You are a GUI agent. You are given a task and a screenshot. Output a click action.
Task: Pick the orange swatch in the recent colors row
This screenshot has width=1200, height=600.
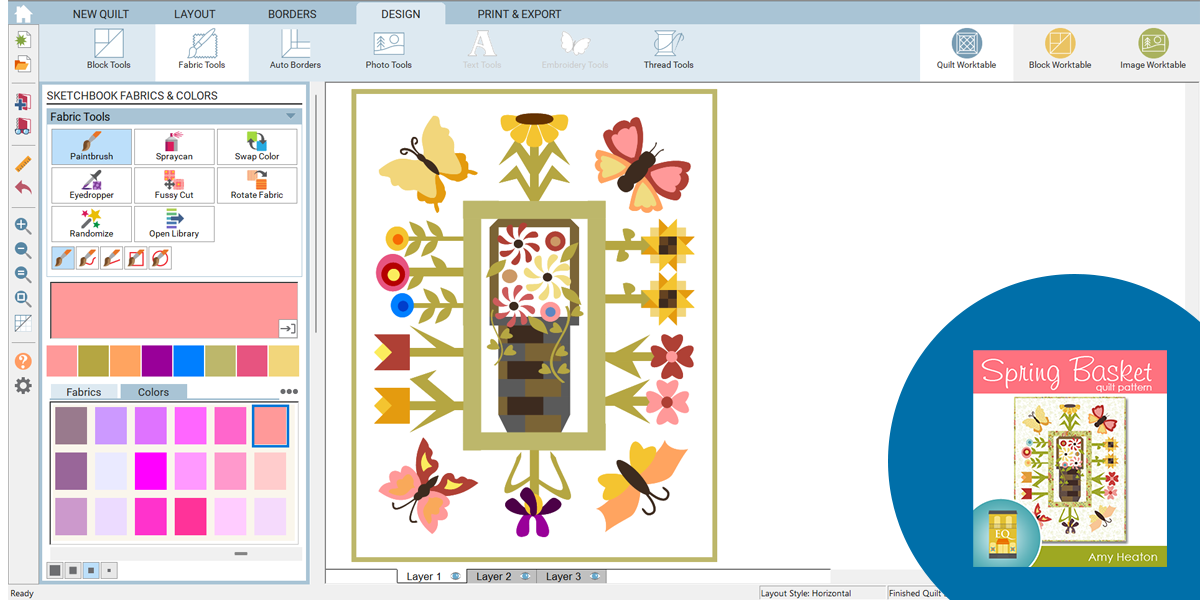(x=125, y=361)
